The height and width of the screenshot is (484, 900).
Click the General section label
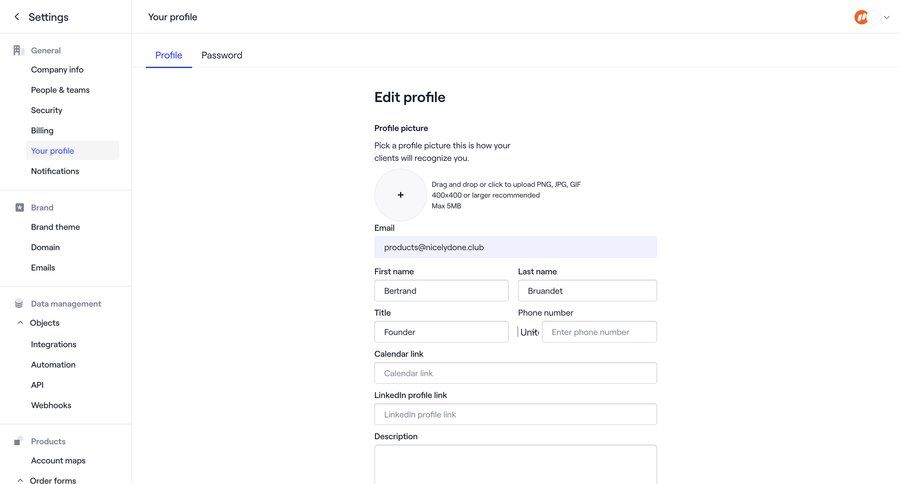click(46, 51)
